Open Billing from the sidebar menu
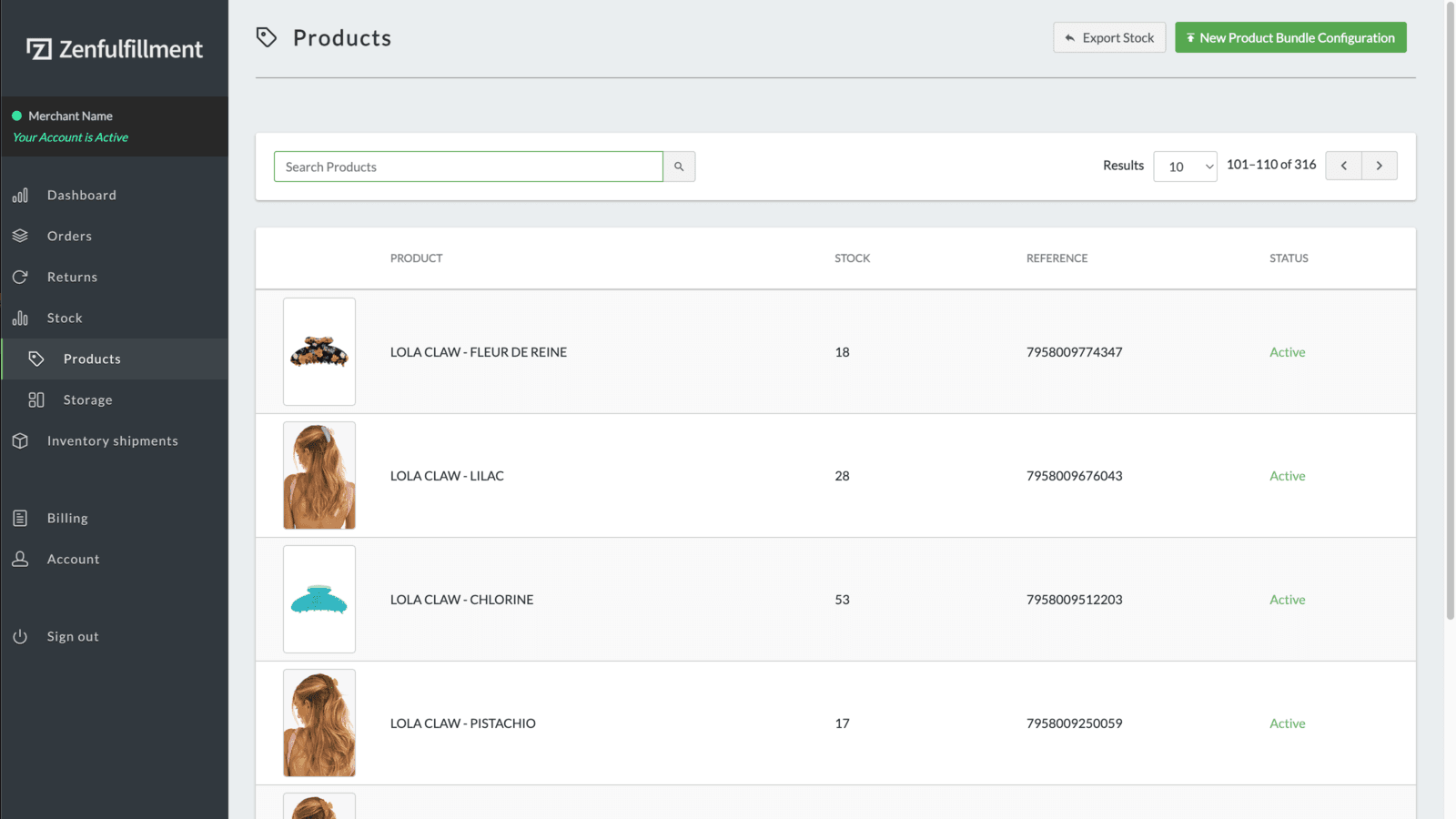The image size is (1456, 819). pyautogui.click(x=67, y=518)
